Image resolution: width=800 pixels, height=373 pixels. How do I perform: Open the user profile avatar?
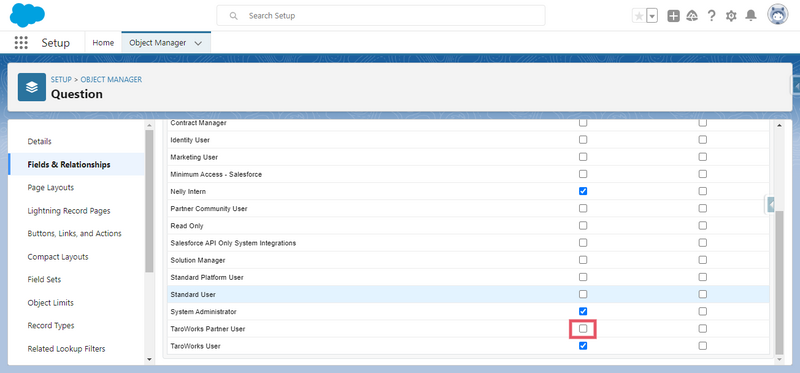coord(778,15)
